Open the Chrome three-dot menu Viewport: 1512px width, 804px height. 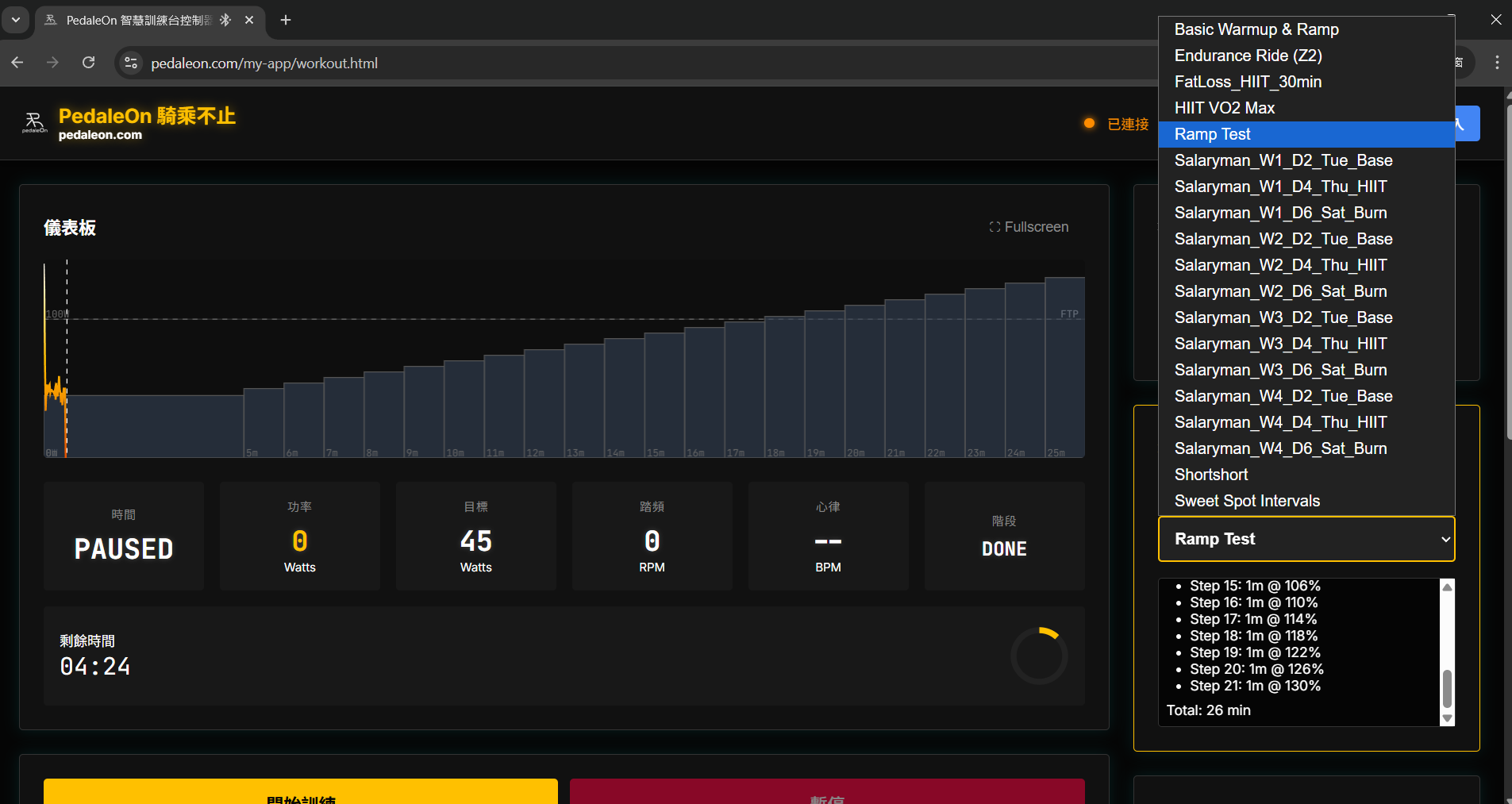click(1497, 63)
